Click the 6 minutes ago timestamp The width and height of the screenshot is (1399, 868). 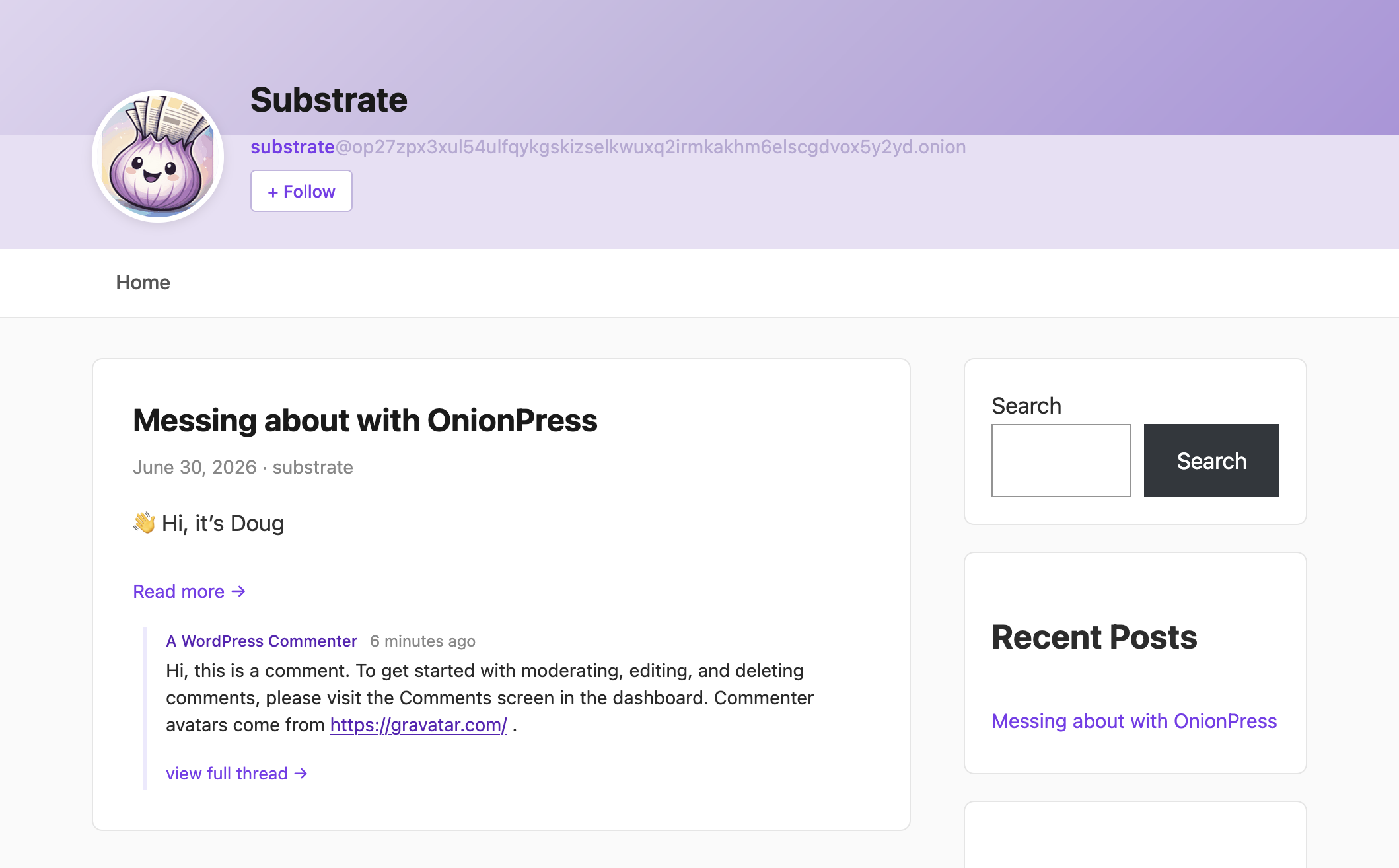(423, 641)
